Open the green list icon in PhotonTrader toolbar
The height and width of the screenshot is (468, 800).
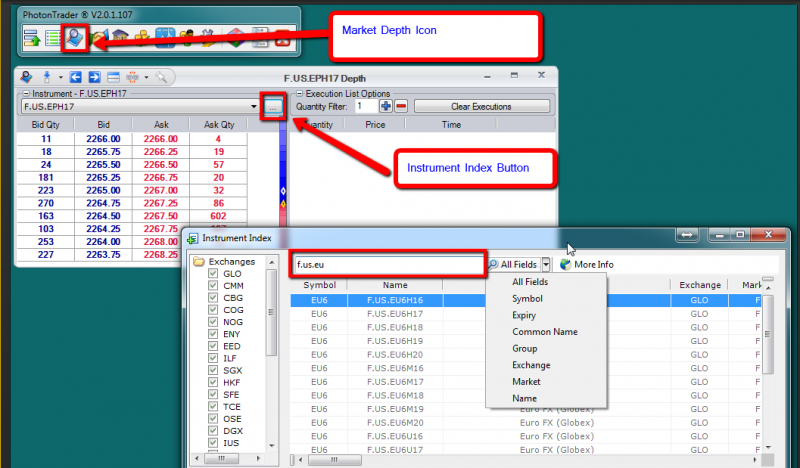click(x=52, y=38)
